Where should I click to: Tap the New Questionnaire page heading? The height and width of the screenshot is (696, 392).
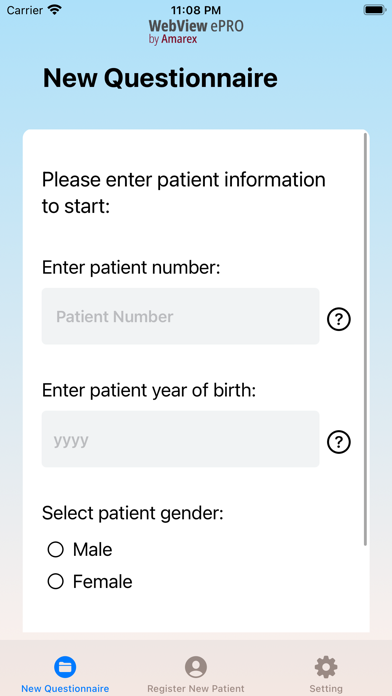point(160,79)
